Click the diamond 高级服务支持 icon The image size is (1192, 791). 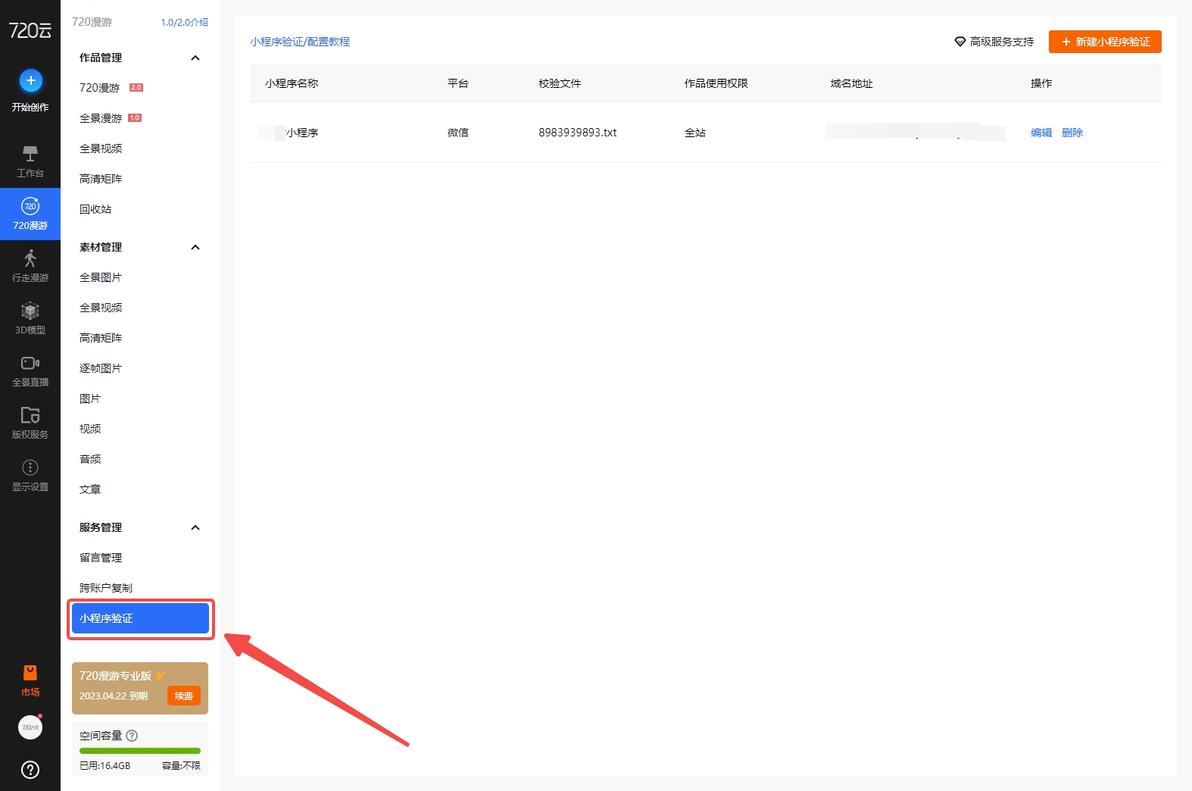[x=960, y=42]
